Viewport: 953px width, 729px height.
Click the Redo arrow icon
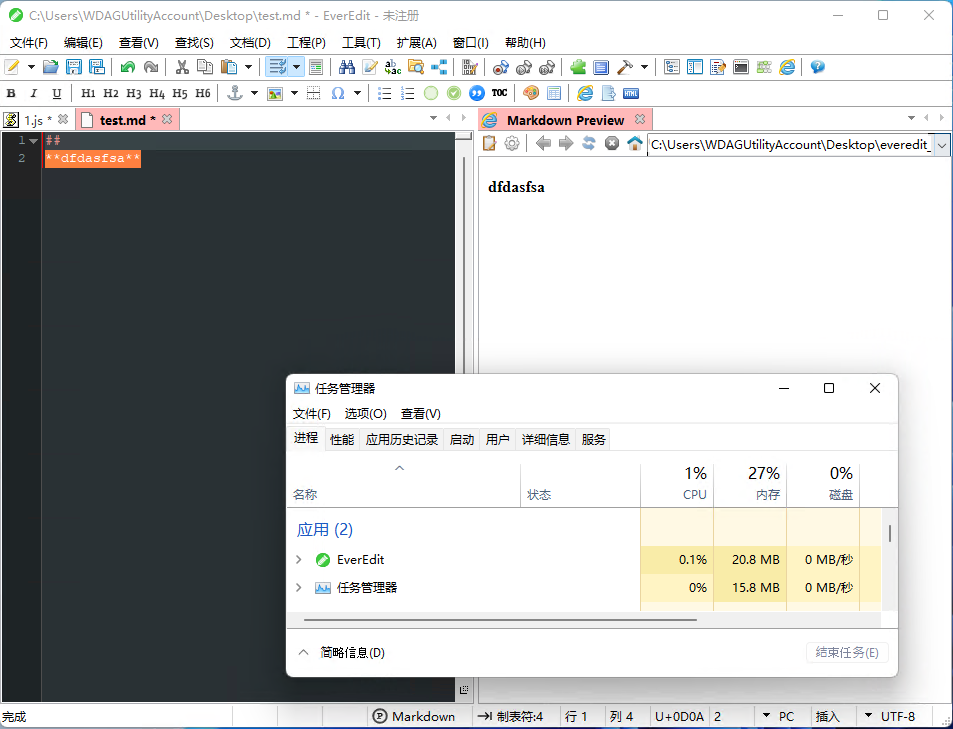pos(151,67)
